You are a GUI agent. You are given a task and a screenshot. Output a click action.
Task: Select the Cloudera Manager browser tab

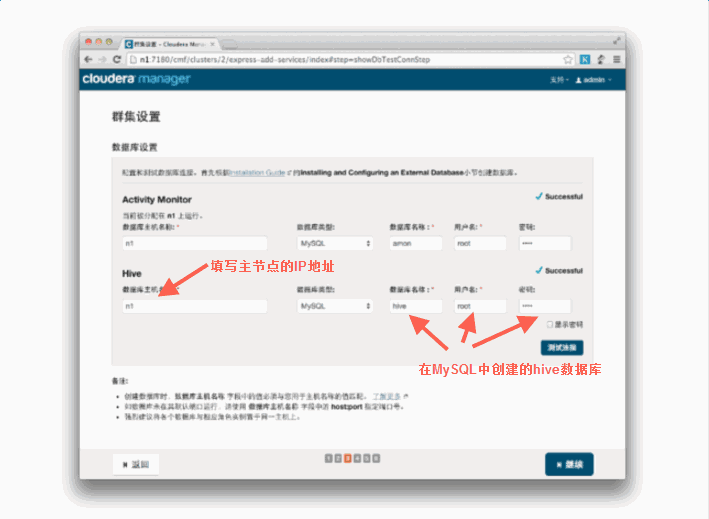pyautogui.click(x=170, y=44)
